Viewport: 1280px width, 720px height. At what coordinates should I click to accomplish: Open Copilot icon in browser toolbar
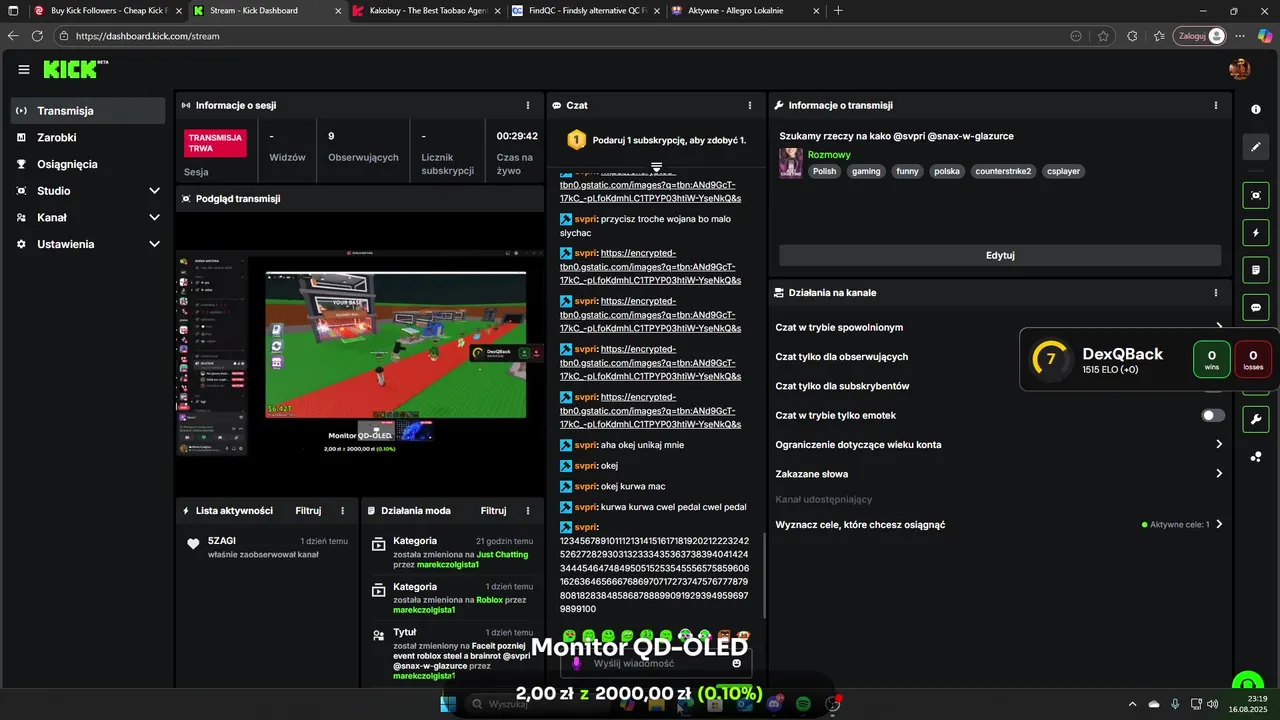1264,35
